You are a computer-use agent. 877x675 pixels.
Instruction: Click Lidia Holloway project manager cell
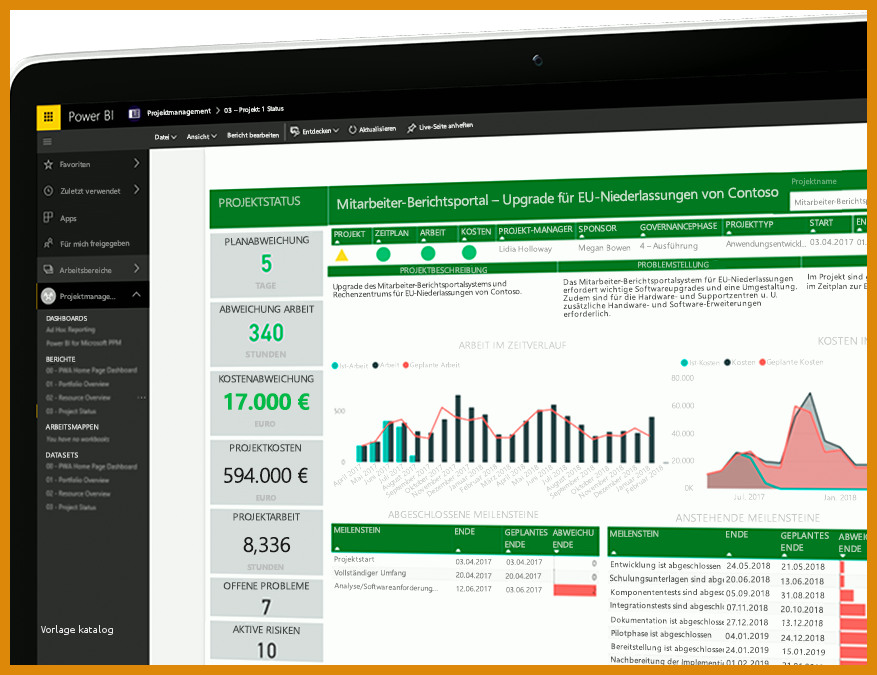point(525,249)
